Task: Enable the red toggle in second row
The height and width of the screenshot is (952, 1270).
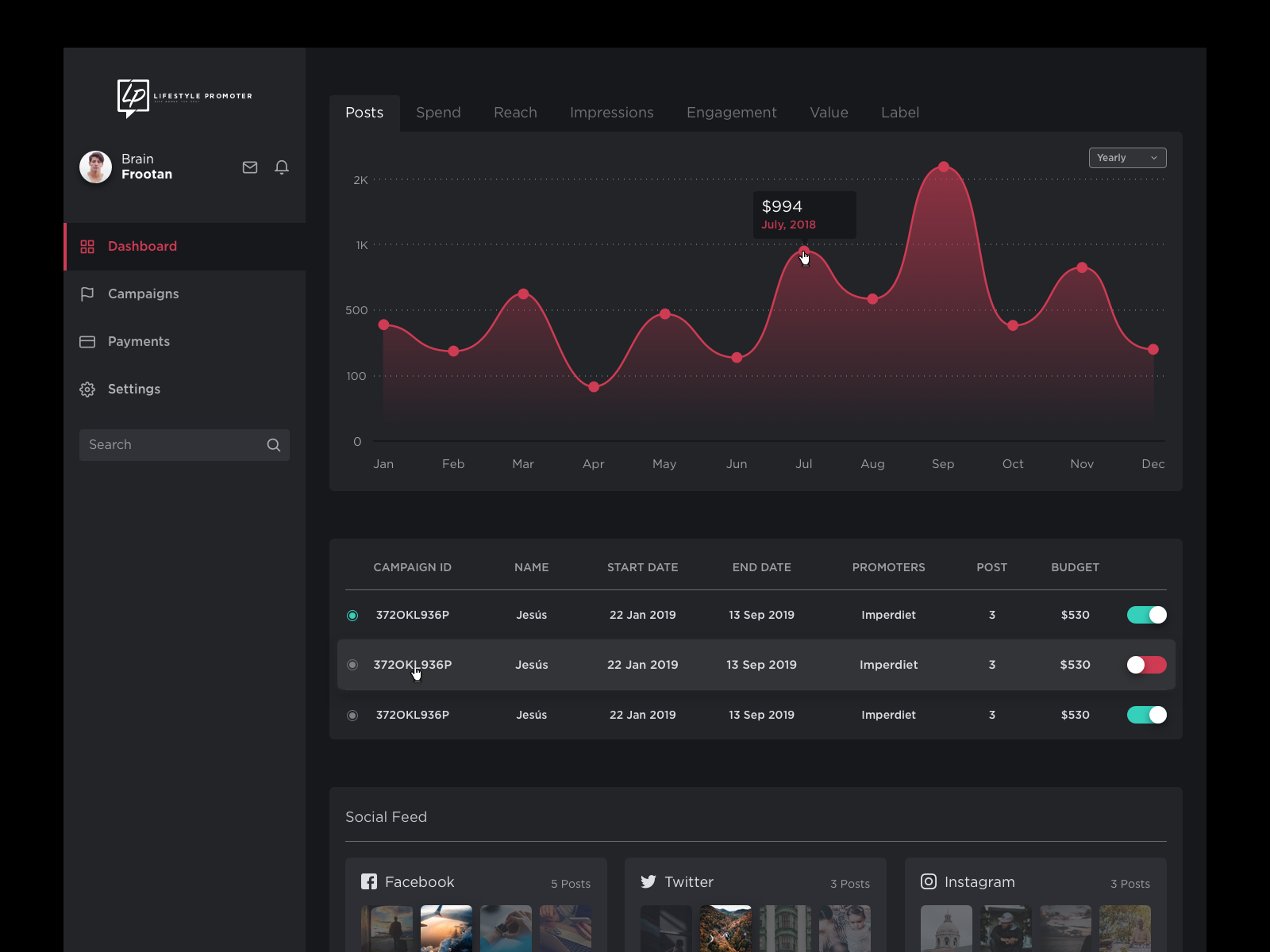Action: coord(1147,665)
